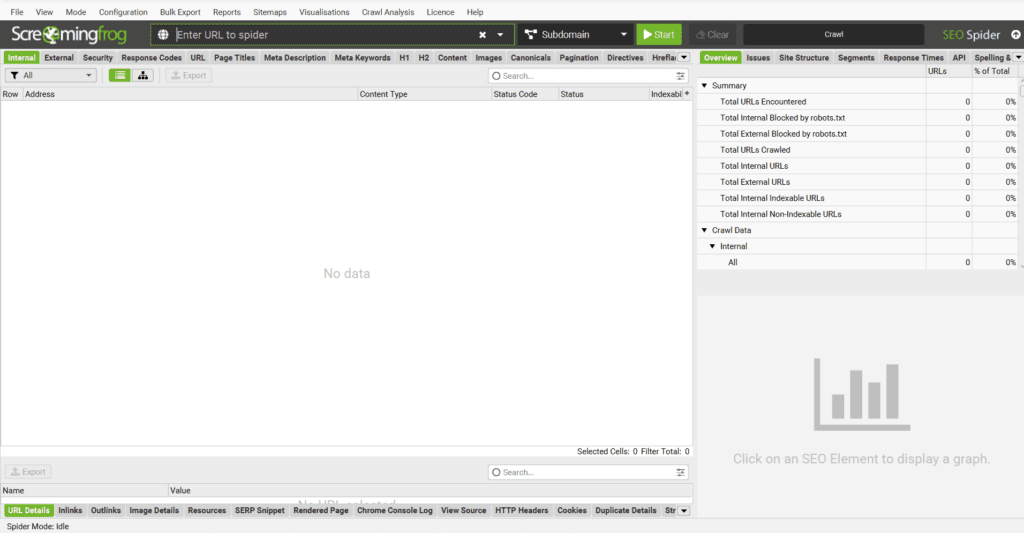Collapse the Summary section
1024x533 pixels.
tap(704, 86)
